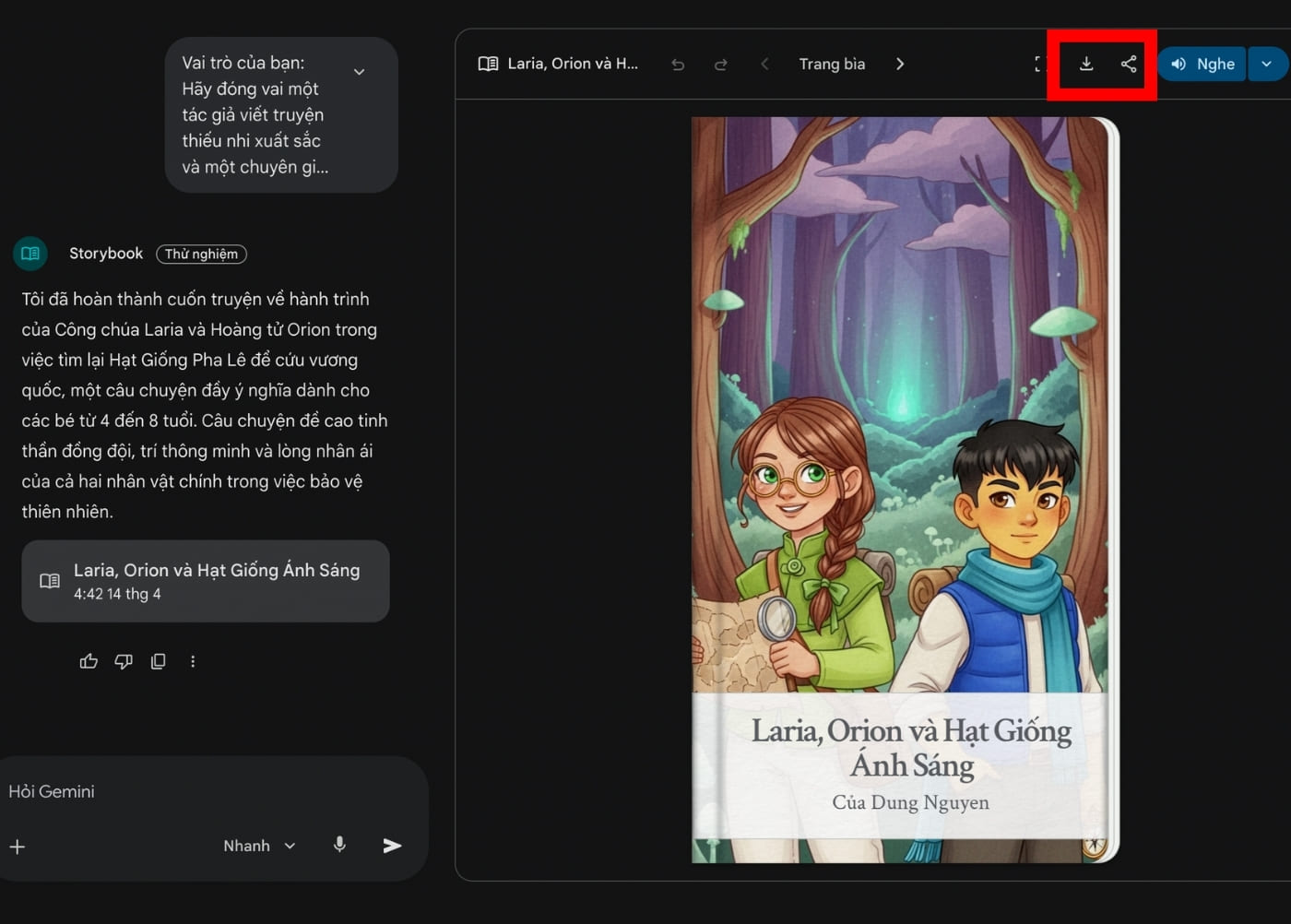Click the Hỏi Gemini input field
This screenshot has width=1291, height=924.
(184, 791)
